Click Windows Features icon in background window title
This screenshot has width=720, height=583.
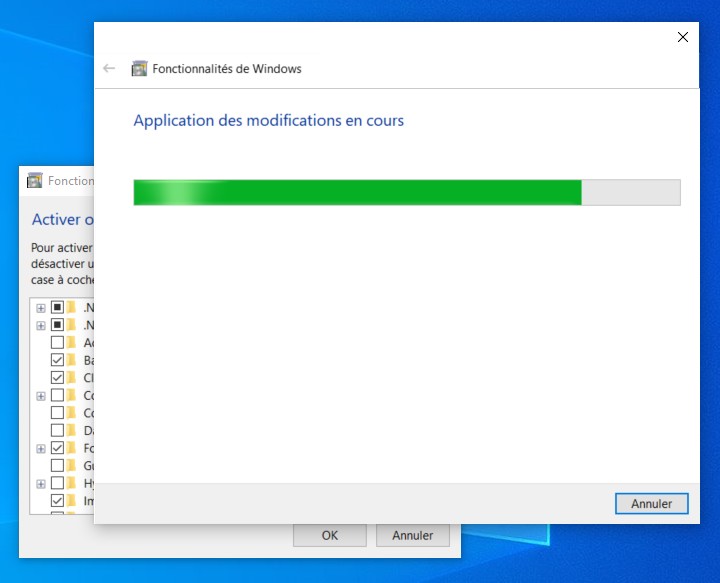click(x=34, y=180)
